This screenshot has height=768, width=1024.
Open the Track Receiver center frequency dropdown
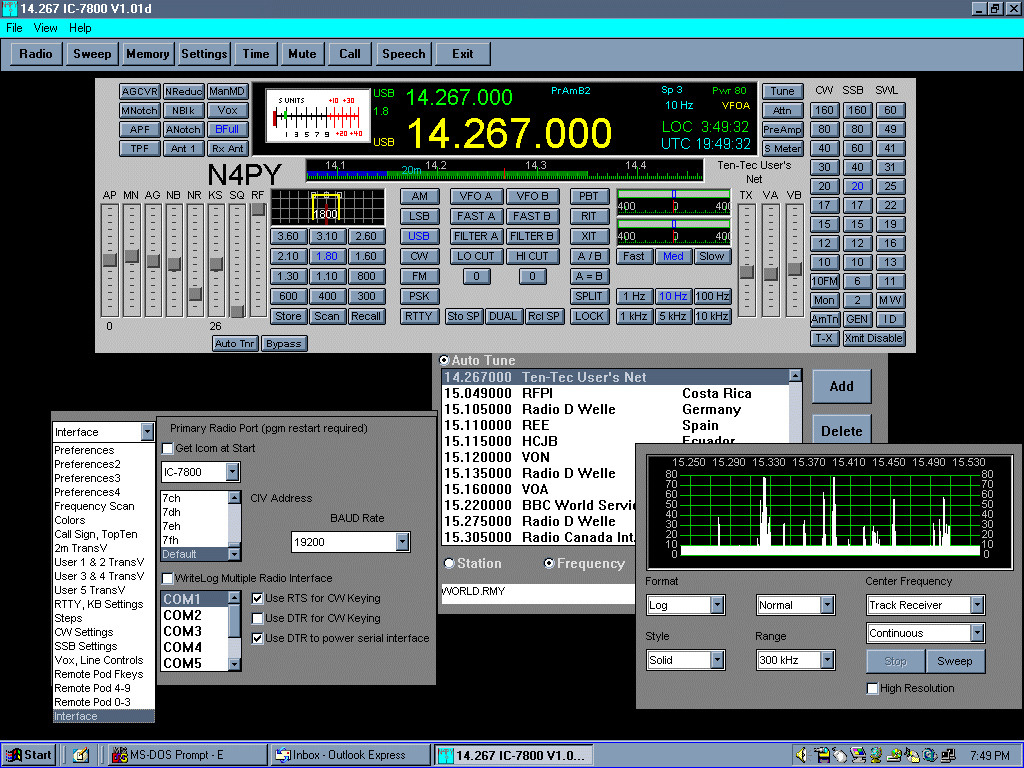coord(977,605)
